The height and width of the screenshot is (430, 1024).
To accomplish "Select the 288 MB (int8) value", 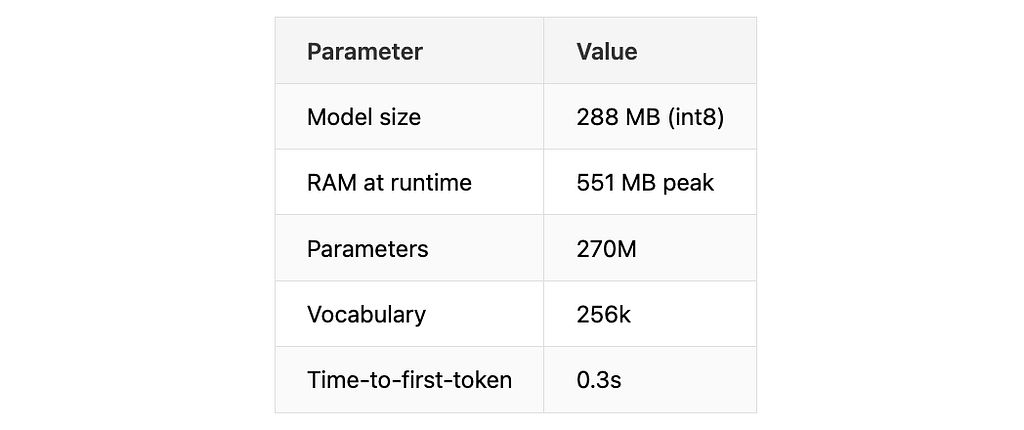I will (650, 116).
